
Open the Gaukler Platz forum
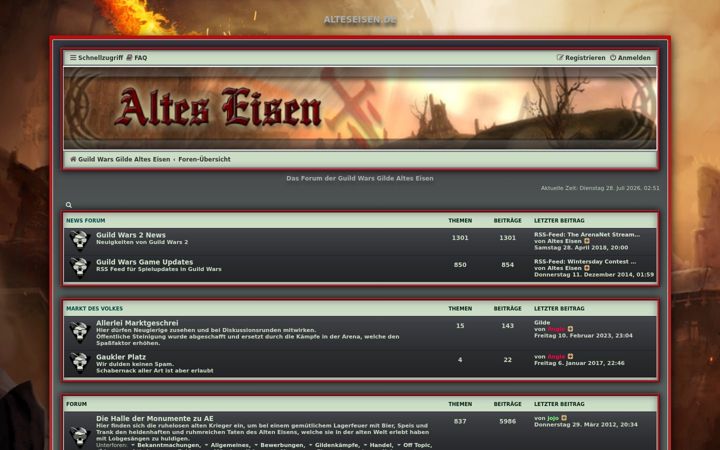click(121, 357)
